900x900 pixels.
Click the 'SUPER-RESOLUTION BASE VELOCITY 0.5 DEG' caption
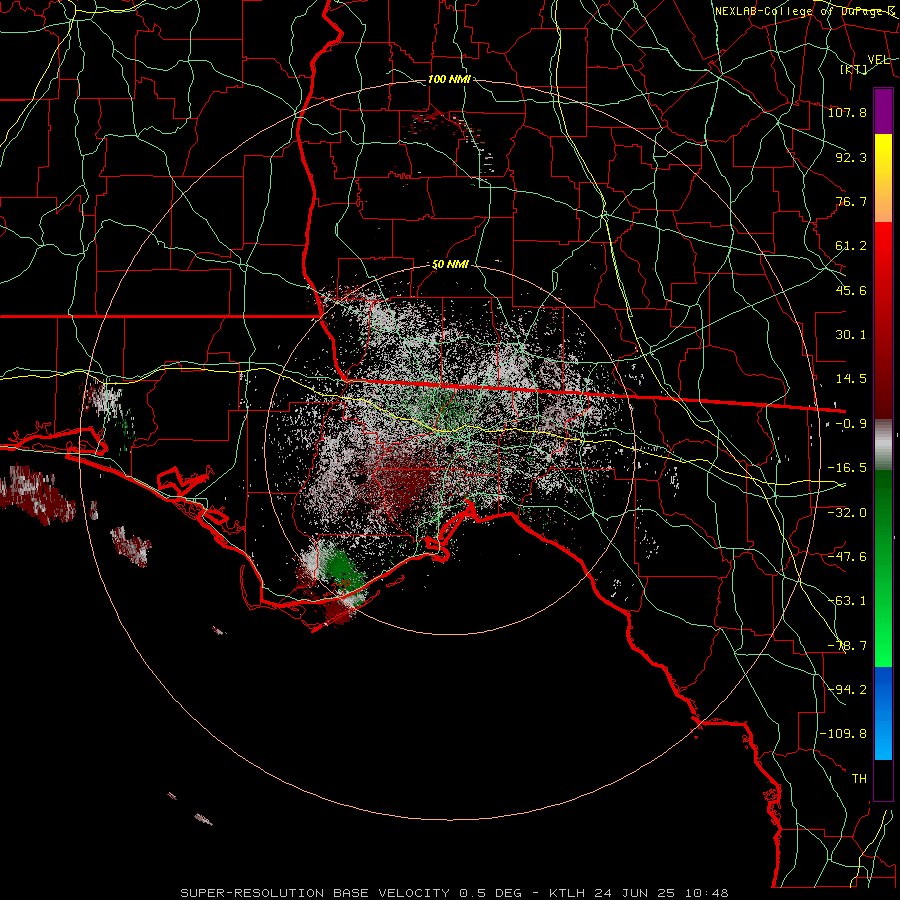coord(351,893)
